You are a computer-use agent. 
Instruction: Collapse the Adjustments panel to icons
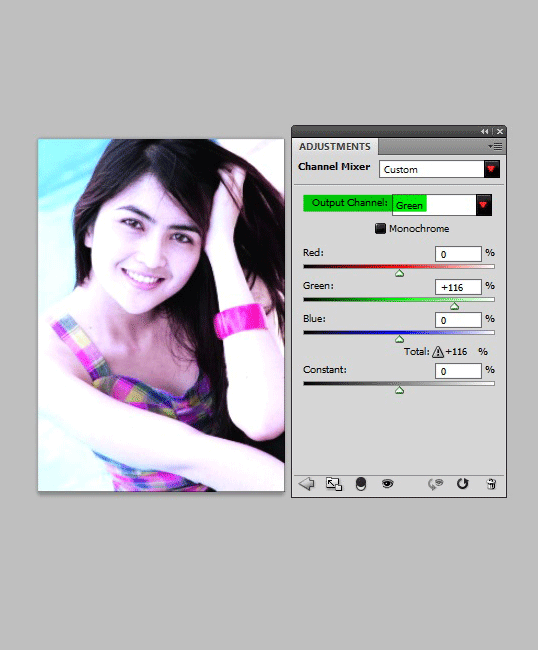point(485,131)
